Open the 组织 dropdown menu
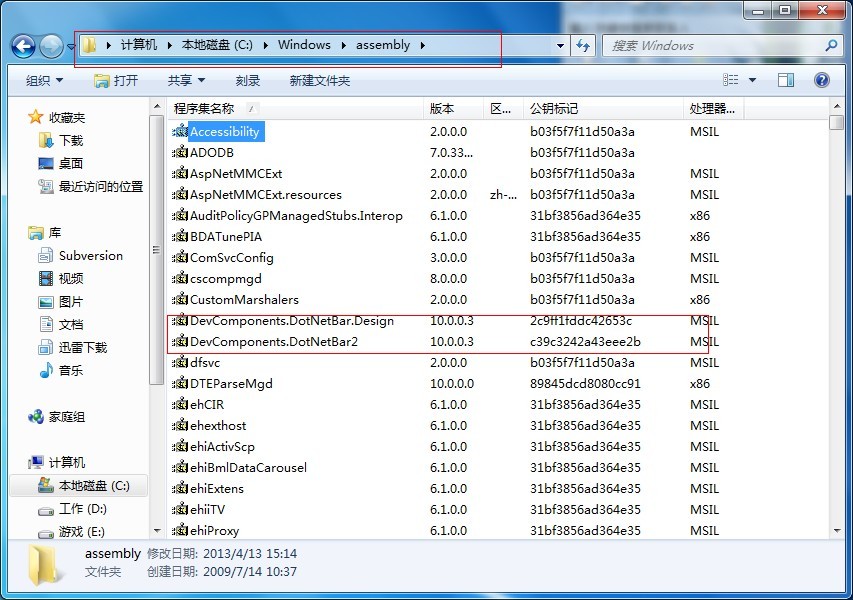Image resolution: width=853 pixels, height=600 pixels. tap(44, 81)
